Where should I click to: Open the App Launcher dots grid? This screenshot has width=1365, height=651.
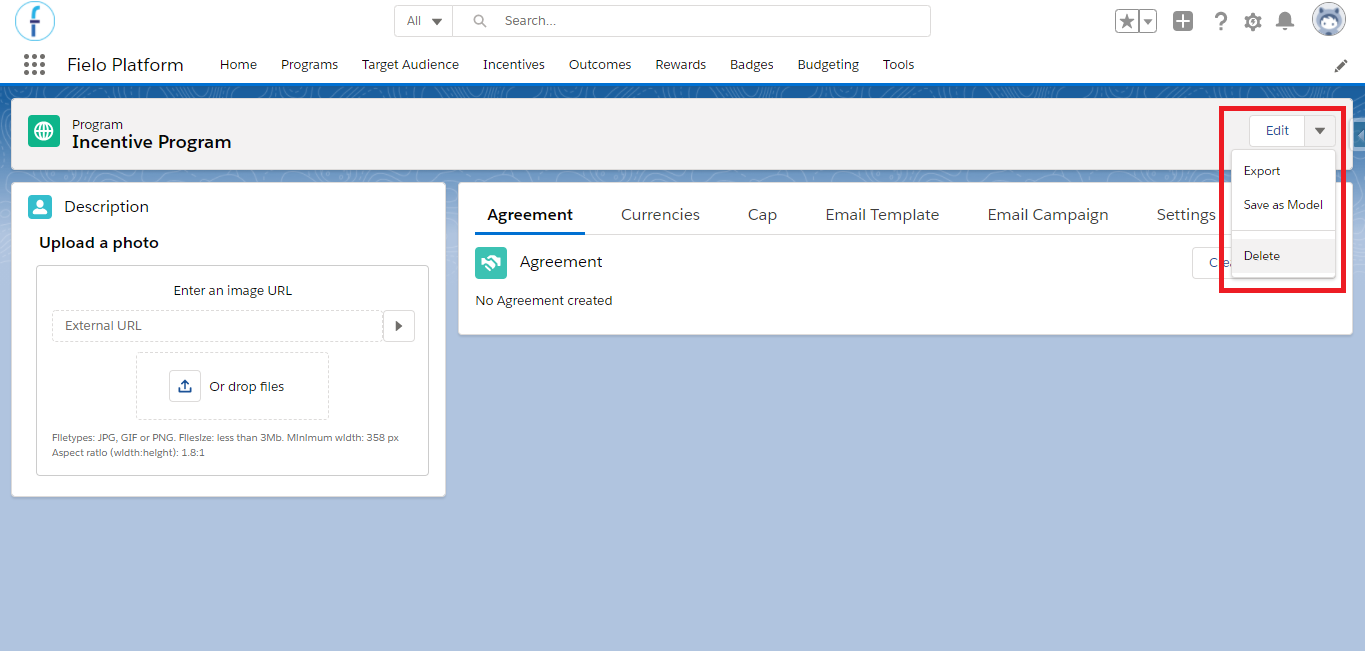(x=34, y=65)
